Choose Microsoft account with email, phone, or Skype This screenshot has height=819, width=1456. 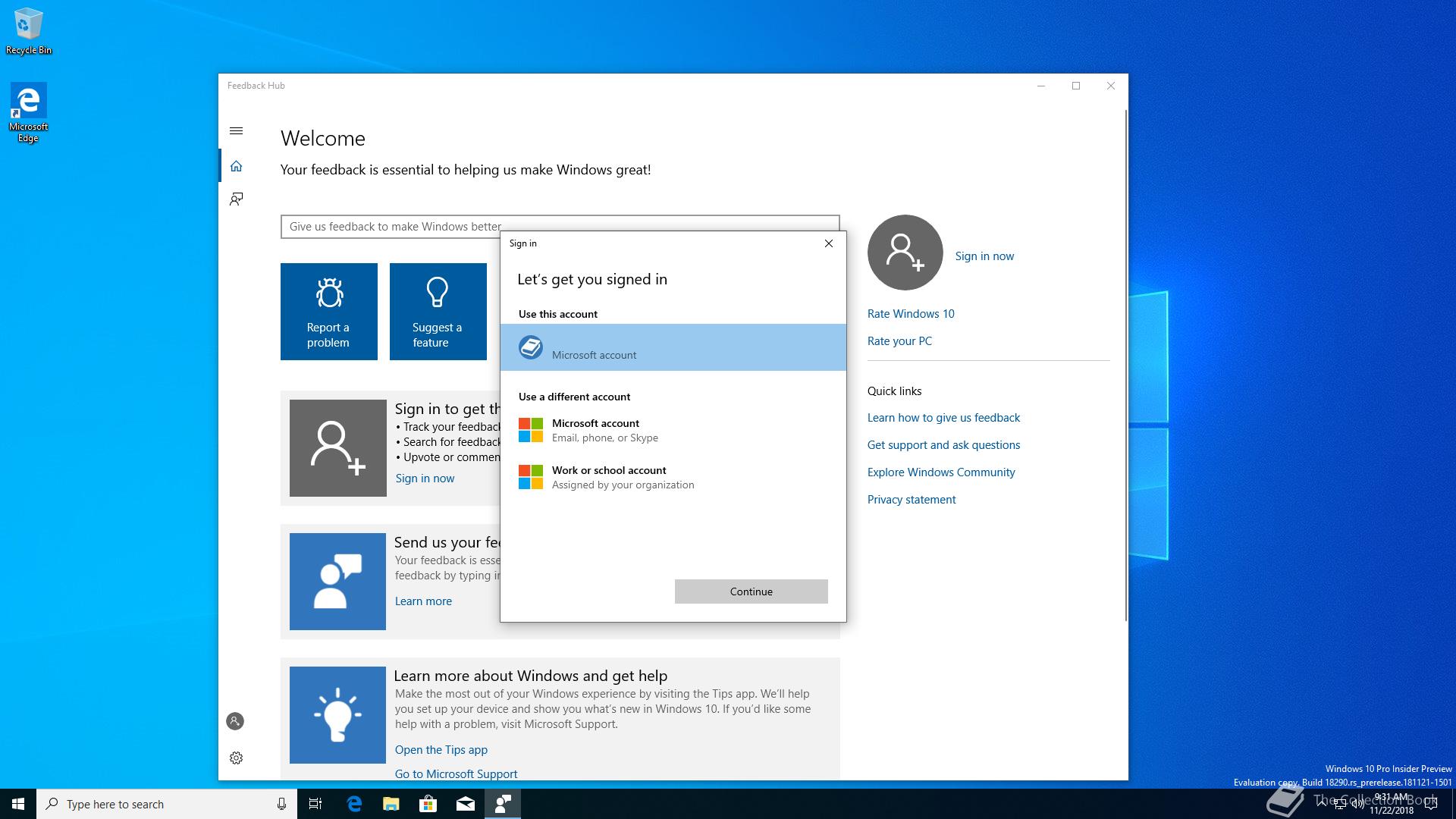pos(673,430)
